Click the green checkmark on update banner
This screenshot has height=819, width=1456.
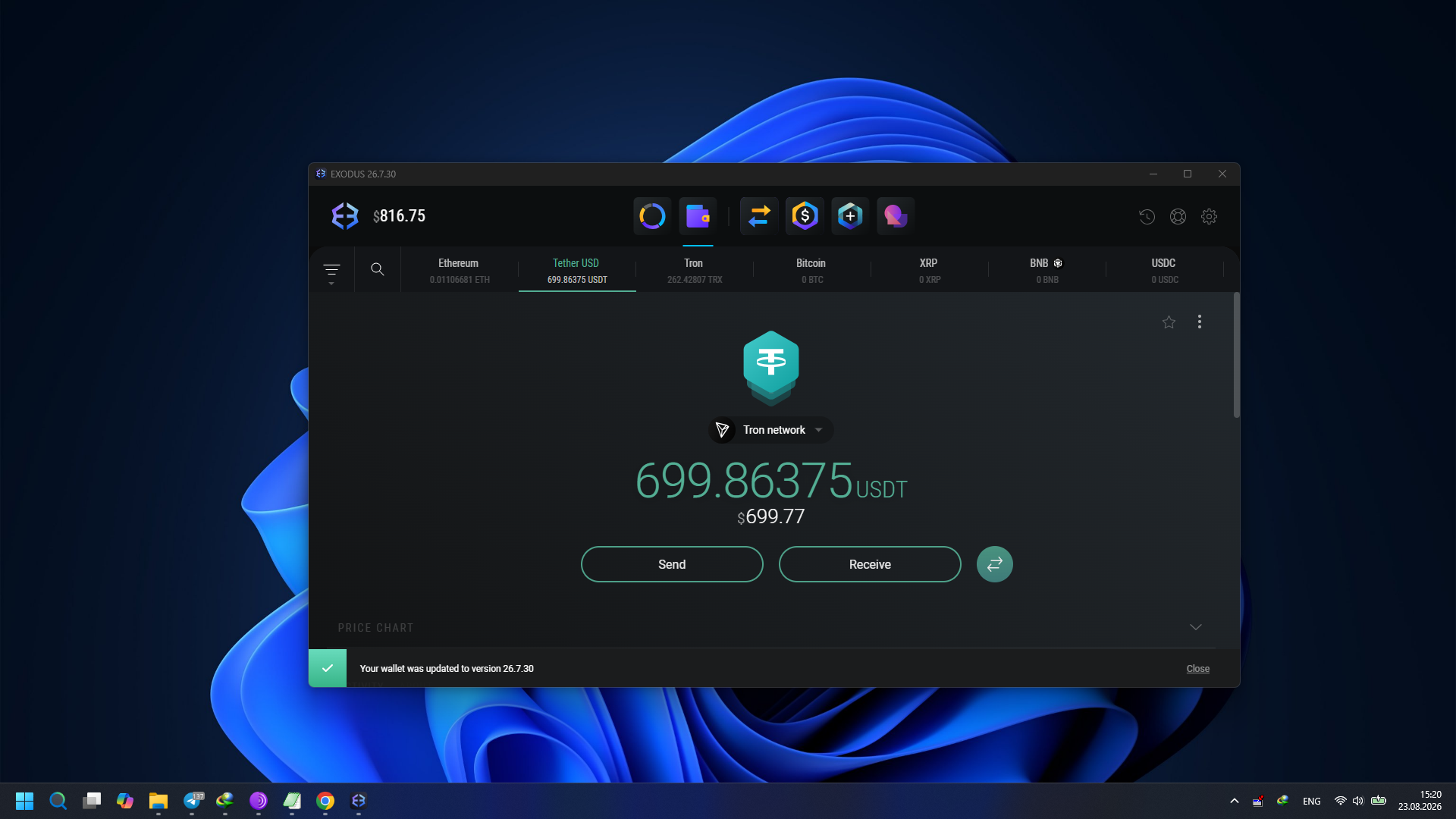328,668
